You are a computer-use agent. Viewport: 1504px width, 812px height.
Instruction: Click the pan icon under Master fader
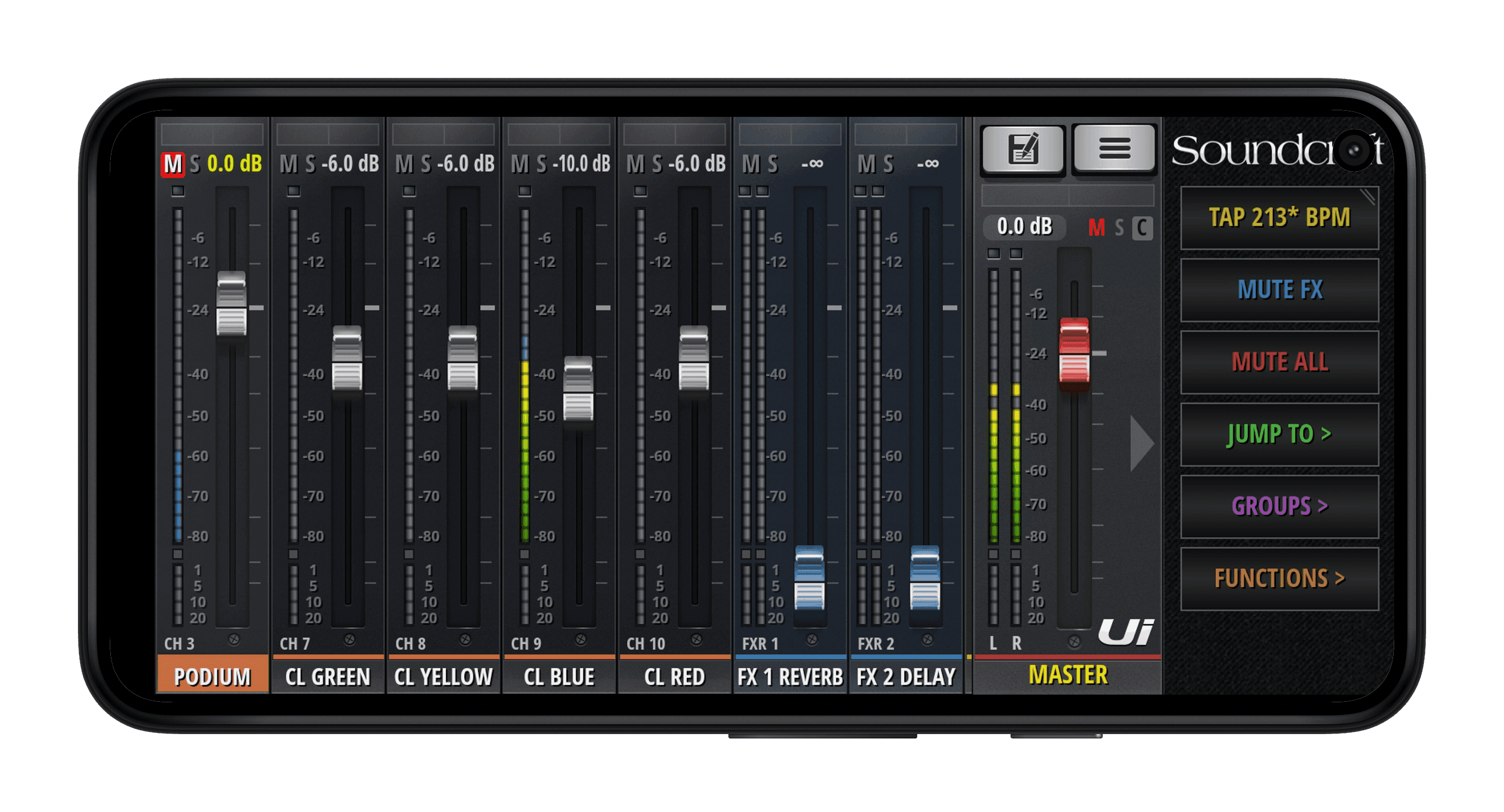(x=1074, y=642)
